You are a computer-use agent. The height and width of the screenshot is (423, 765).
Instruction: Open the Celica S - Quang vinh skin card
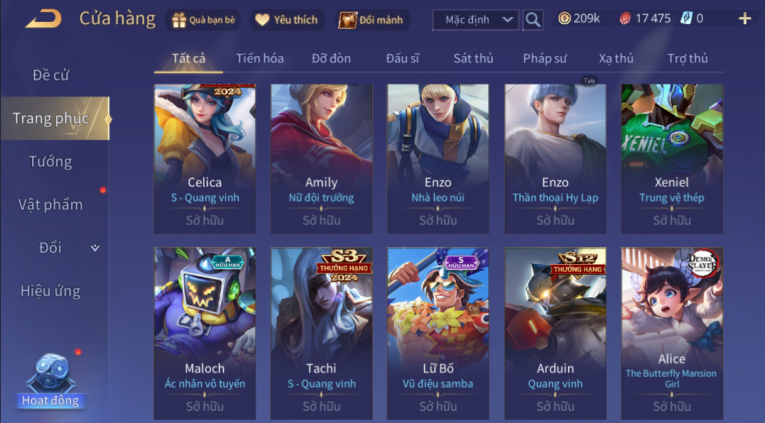[205, 159]
